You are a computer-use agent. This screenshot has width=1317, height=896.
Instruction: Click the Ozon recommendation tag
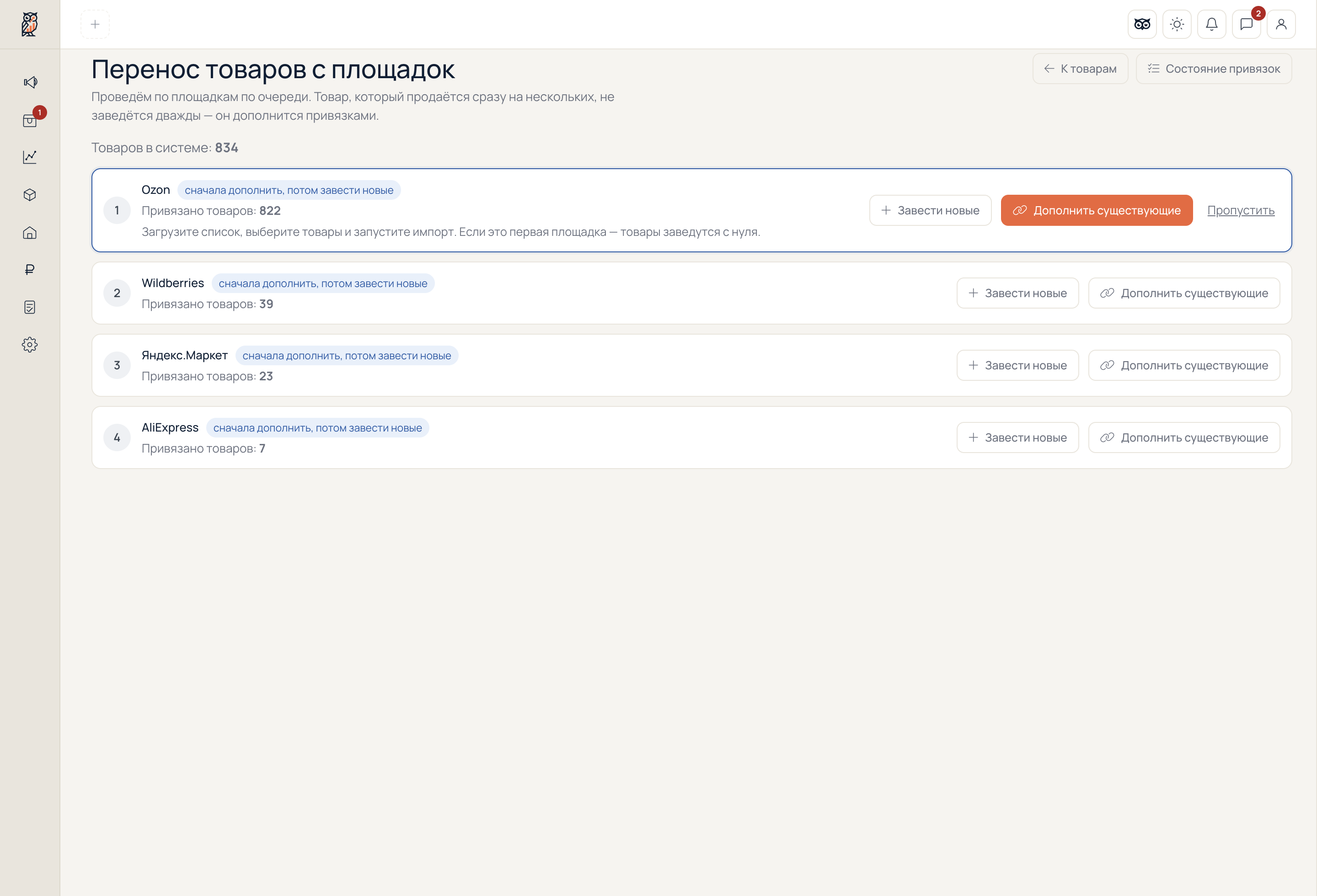[289, 190]
